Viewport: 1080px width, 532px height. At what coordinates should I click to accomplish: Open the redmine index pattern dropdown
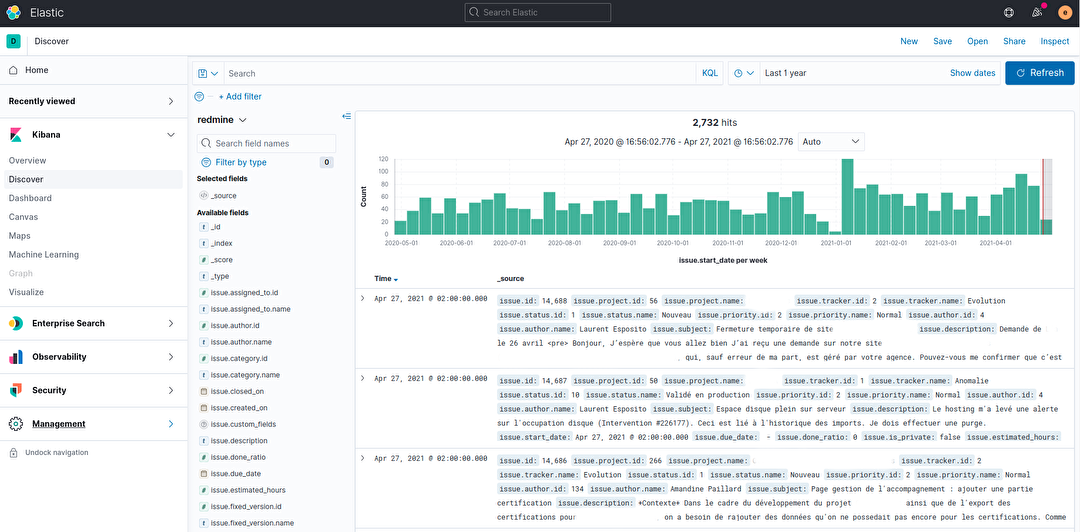click(222, 120)
